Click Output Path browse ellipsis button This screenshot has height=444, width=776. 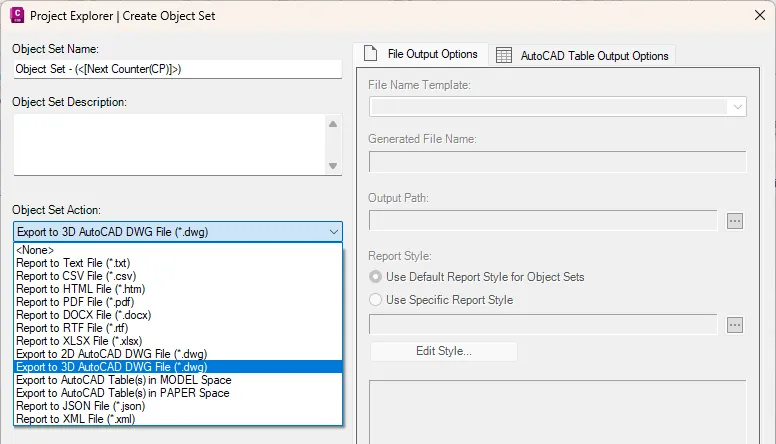pyautogui.click(x=735, y=220)
